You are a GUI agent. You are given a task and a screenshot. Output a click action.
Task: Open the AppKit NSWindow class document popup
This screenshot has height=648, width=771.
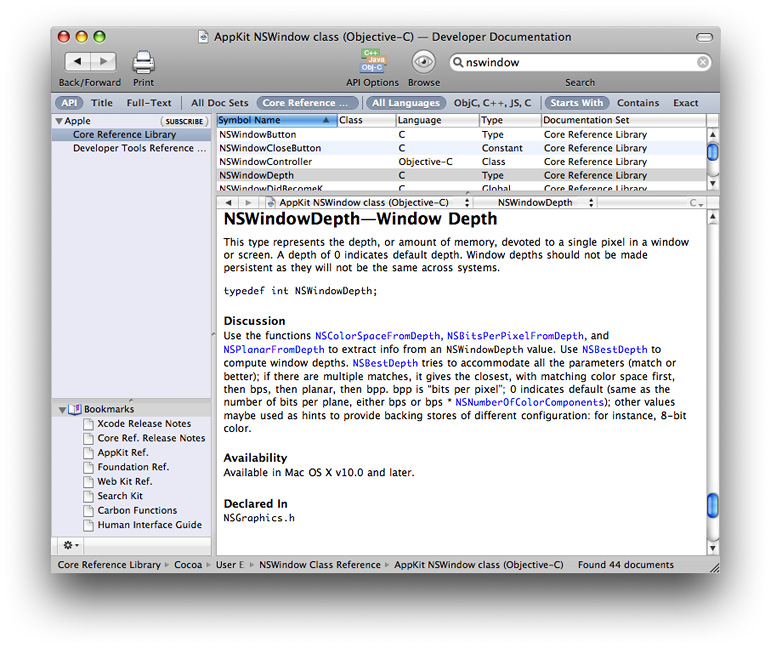368,203
